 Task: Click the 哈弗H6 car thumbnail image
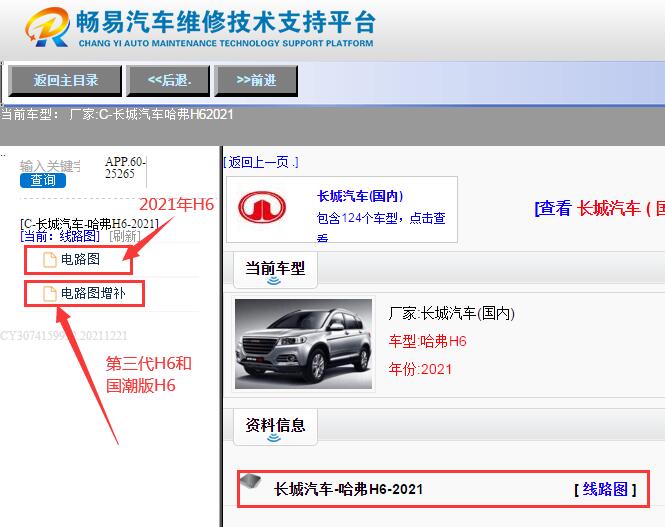304,344
